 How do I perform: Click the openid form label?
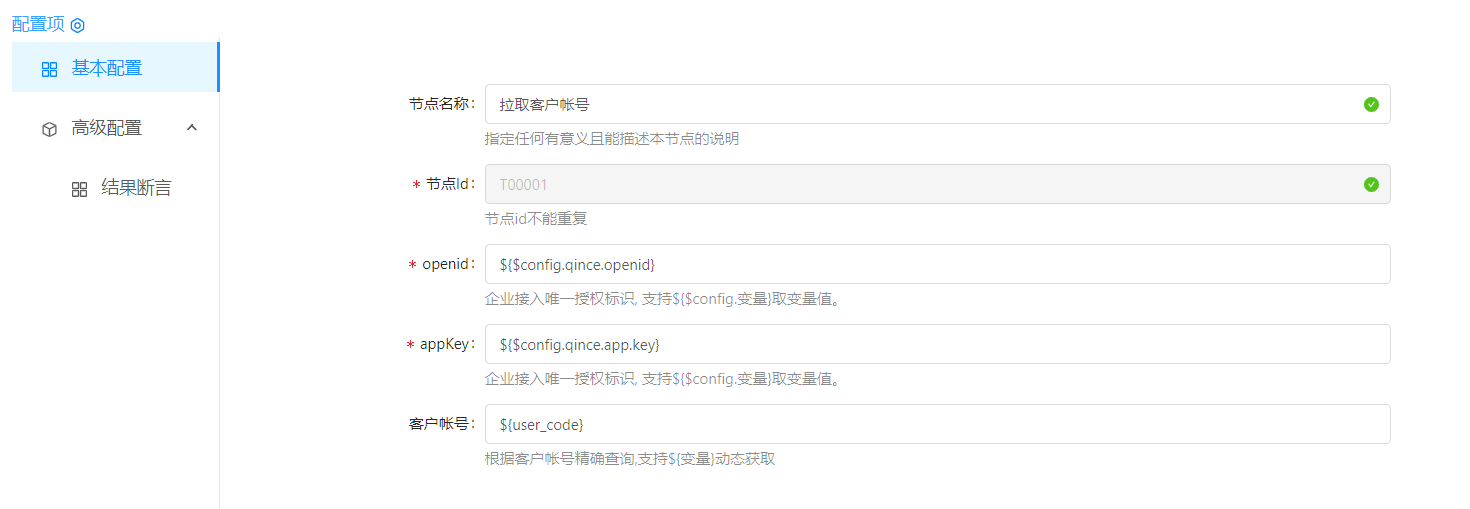446,264
